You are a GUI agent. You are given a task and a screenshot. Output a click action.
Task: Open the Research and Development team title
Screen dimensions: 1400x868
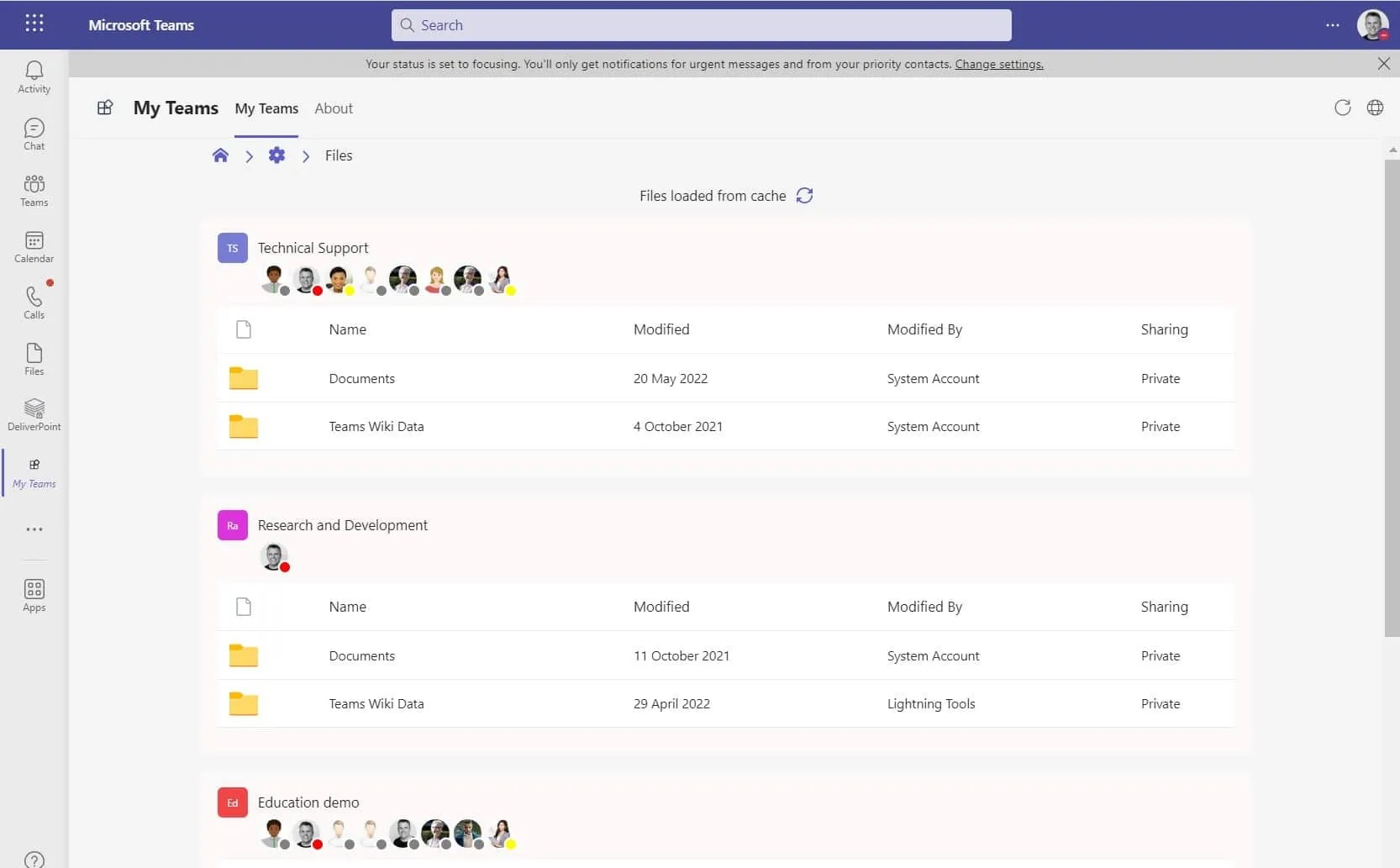tap(343, 525)
